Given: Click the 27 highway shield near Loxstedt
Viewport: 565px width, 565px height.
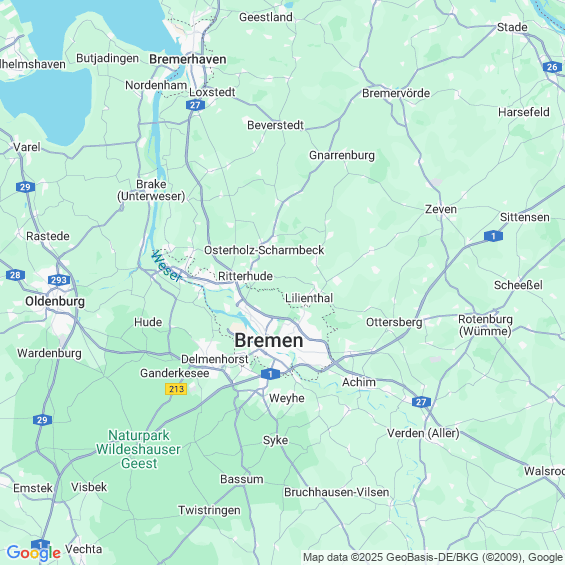Looking at the screenshot, I should pyautogui.click(x=195, y=105).
